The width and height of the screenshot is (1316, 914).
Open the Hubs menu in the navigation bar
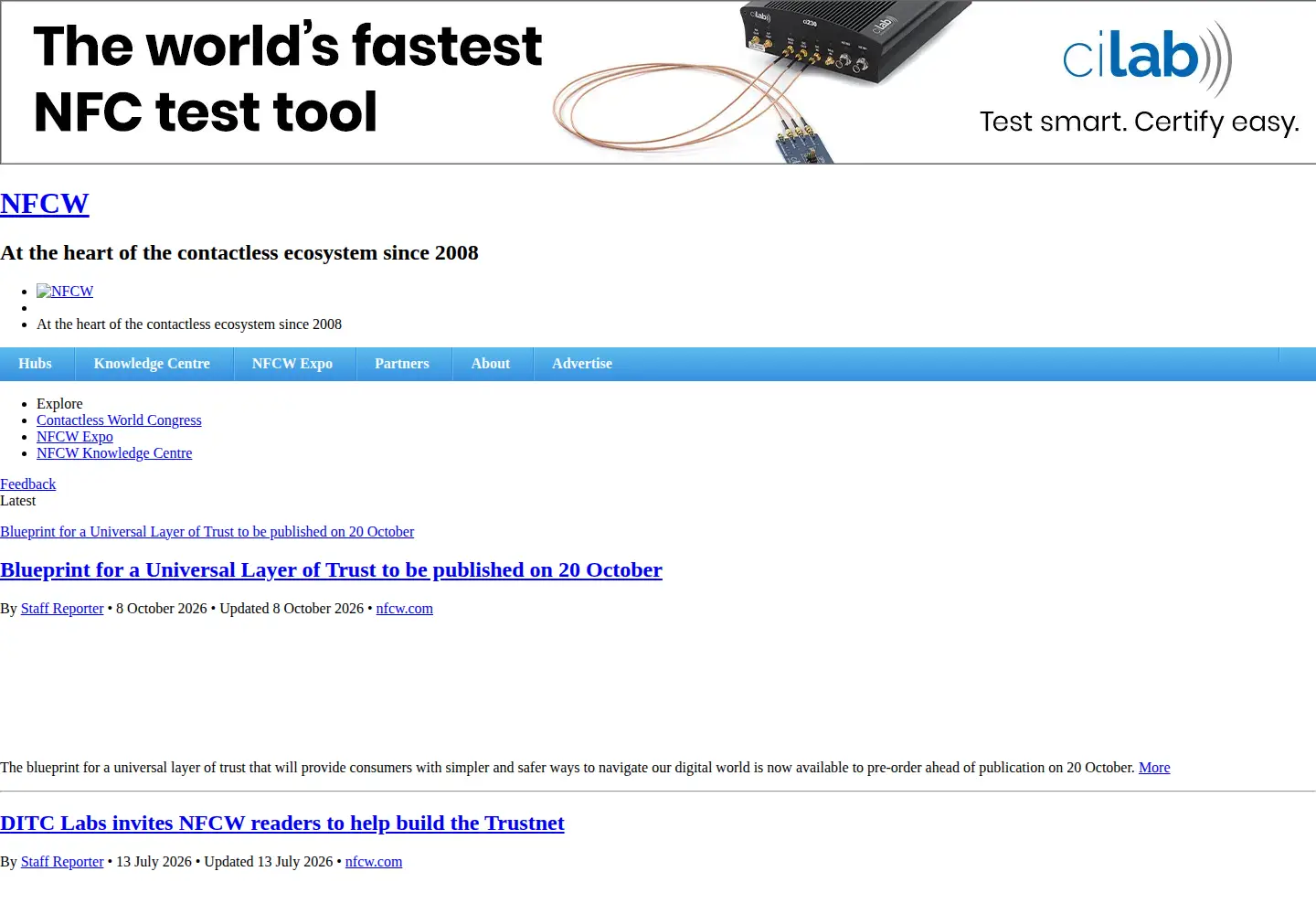pyautogui.click(x=35, y=364)
